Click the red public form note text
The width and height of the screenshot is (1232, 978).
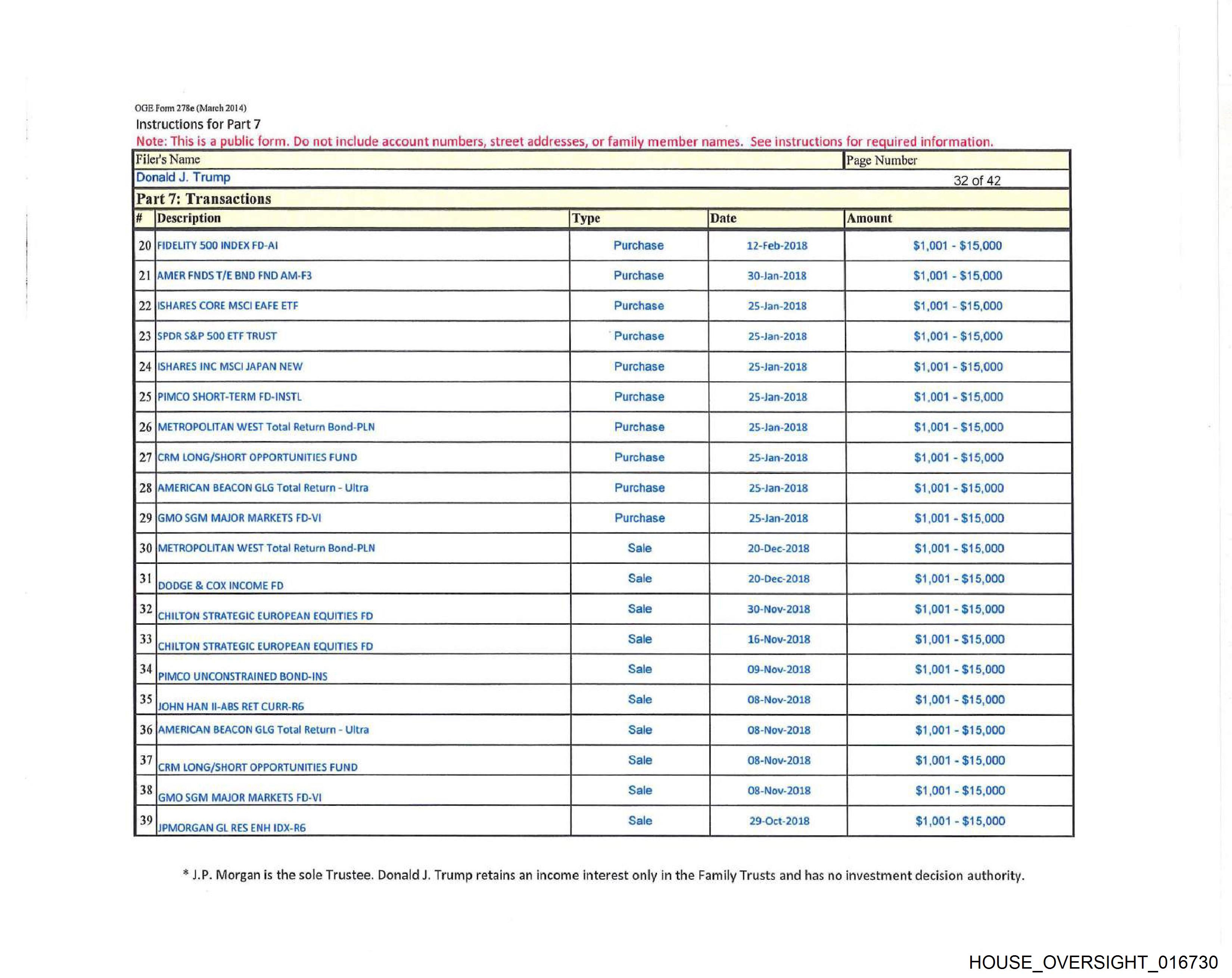pyautogui.click(x=564, y=142)
